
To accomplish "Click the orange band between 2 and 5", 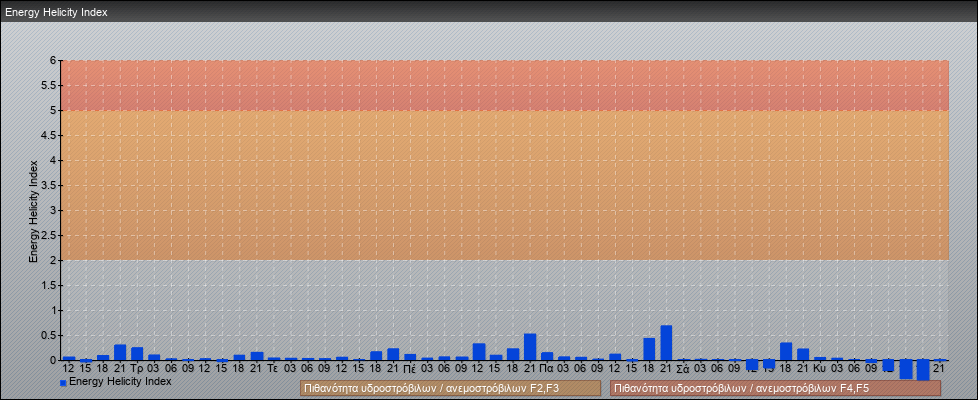I will point(500,185).
